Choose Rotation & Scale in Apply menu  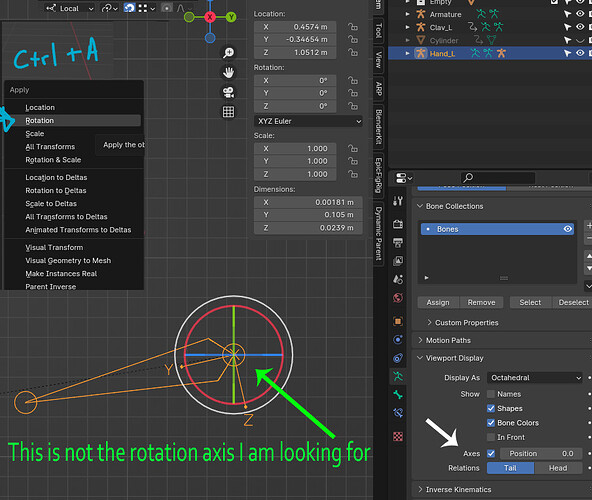point(72,160)
